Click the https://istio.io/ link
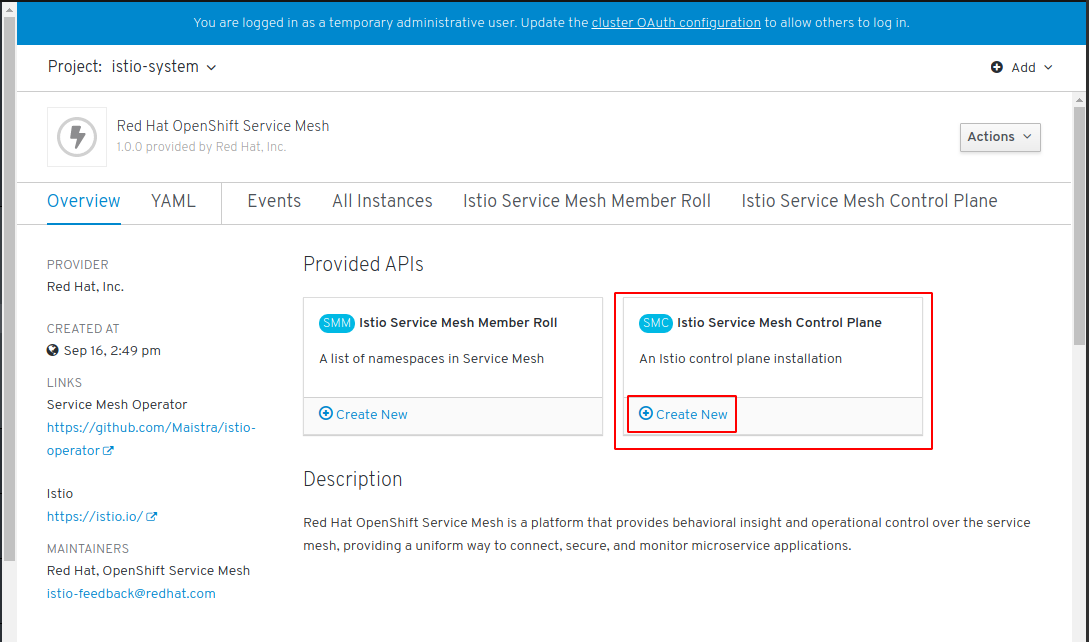1089x642 pixels. point(95,516)
